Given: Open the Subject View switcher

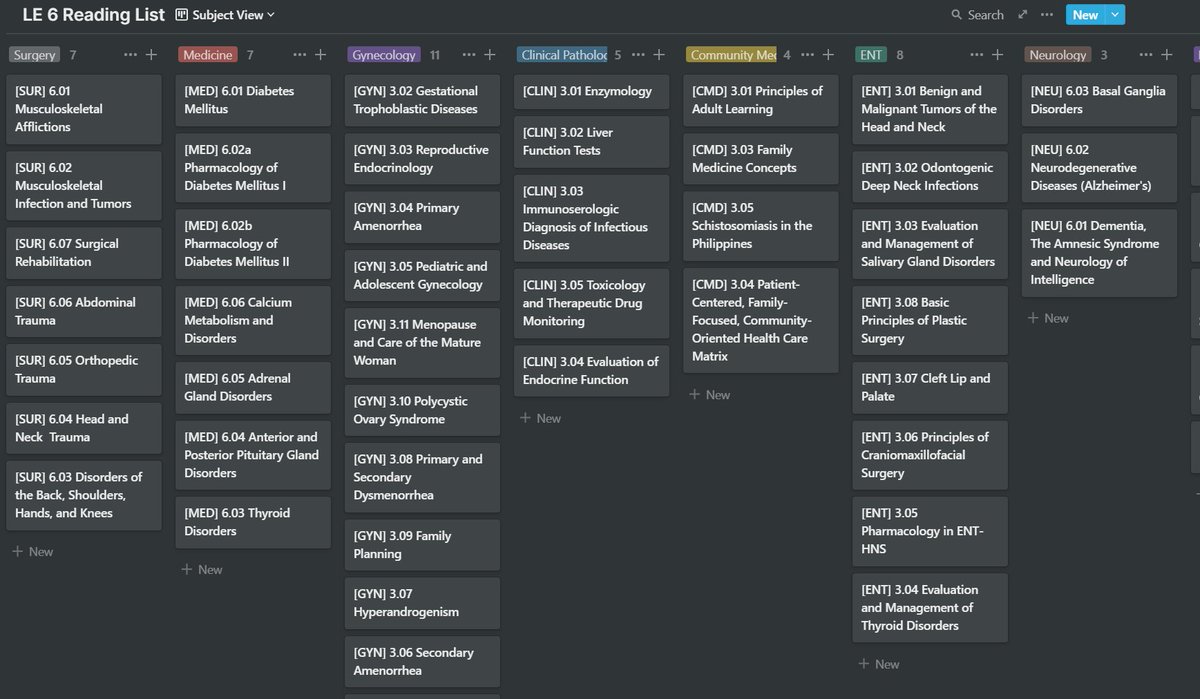Looking at the screenshot, I should [225, 15].
